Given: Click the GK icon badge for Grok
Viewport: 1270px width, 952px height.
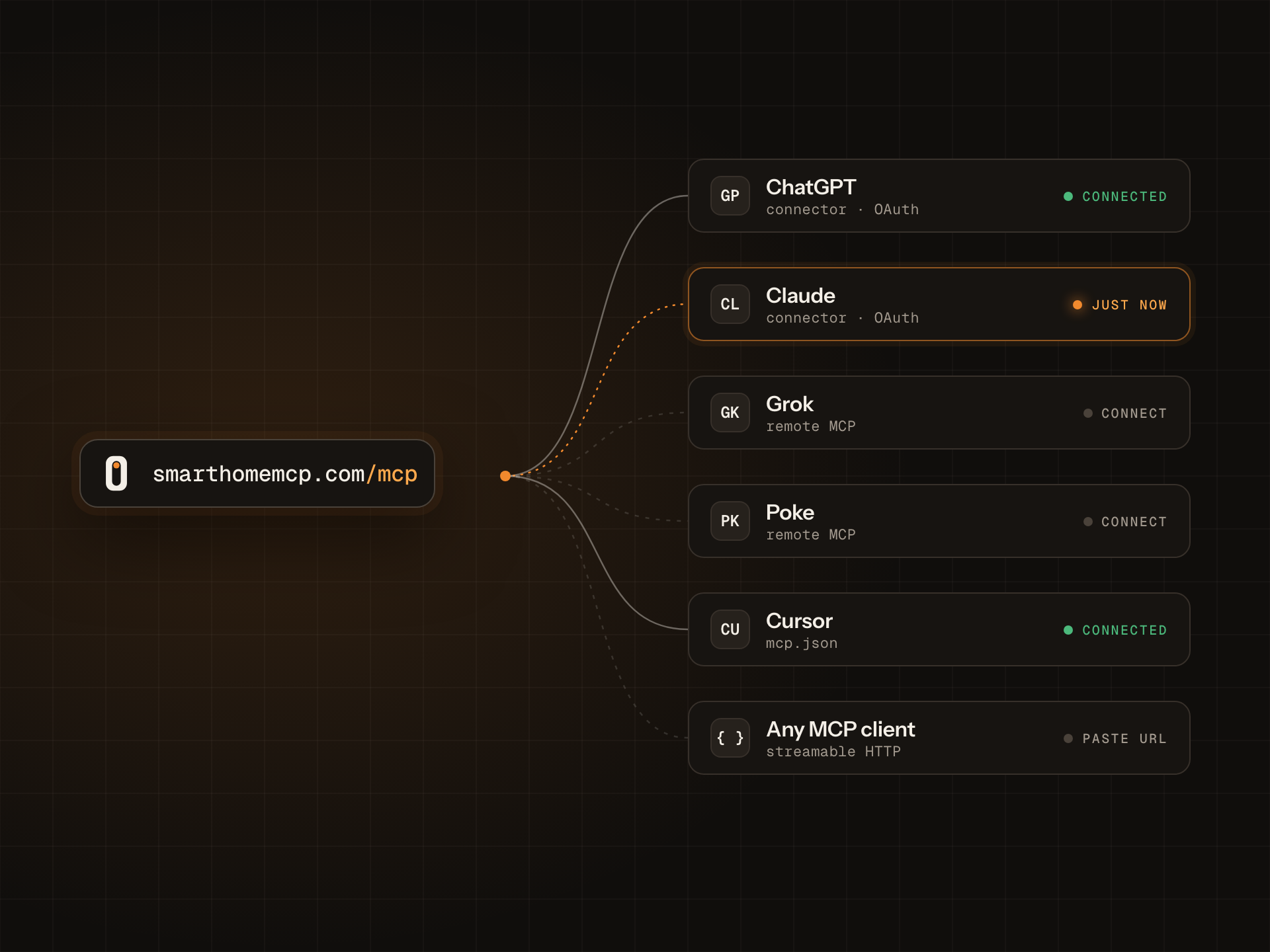Looking at the screenshot, I should [730, 413].
